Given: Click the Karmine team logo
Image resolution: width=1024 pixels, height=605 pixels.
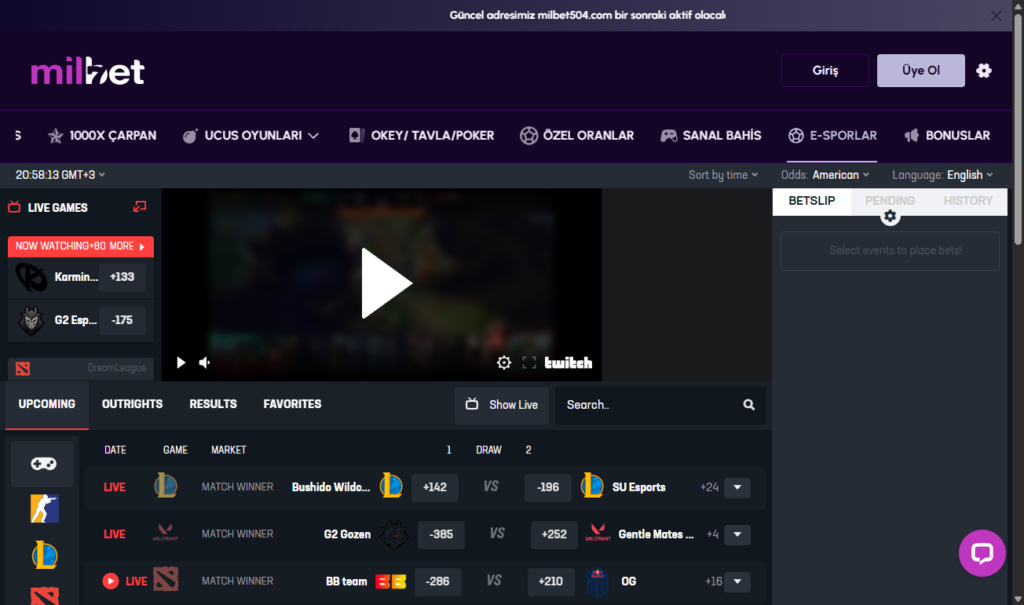Looking at the screenshot, I should point(31,277).
